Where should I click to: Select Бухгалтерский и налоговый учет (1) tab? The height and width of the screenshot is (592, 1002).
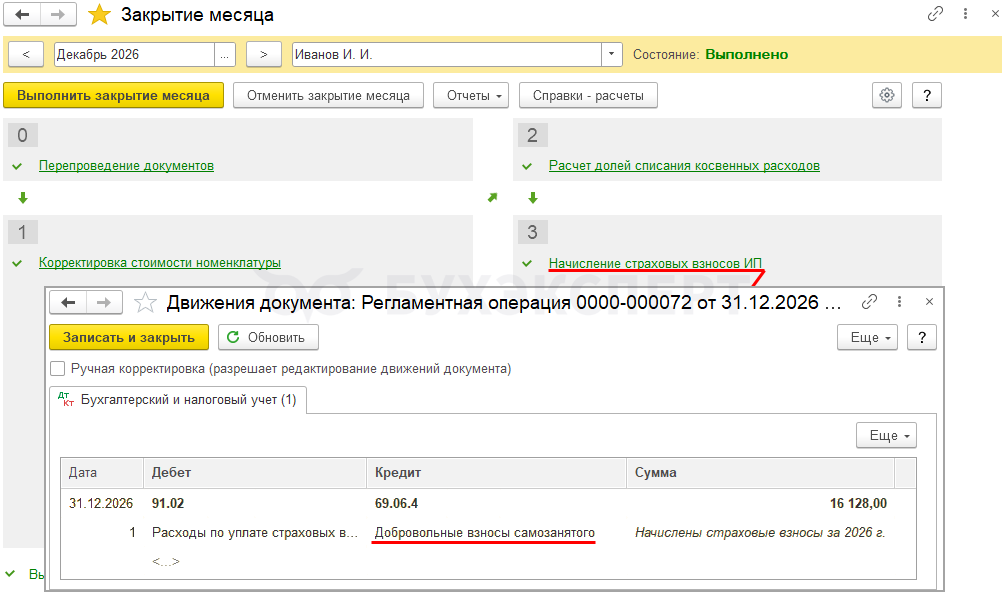point(178,400)
